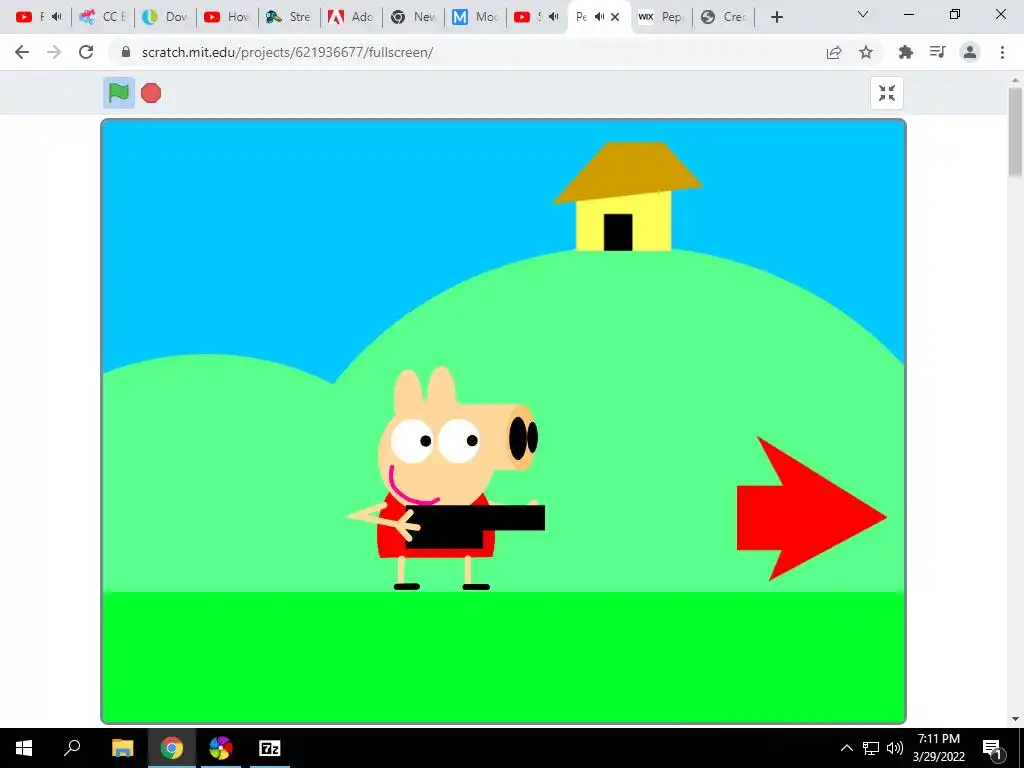The image size is (1024, 768).
Task: Mute audio on the active Scratch tab
Action: (600, 17)
